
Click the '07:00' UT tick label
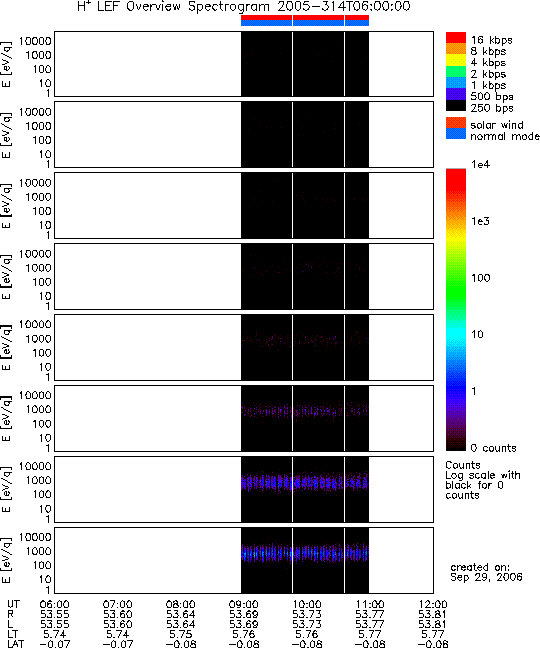click(x=118, y=605)
